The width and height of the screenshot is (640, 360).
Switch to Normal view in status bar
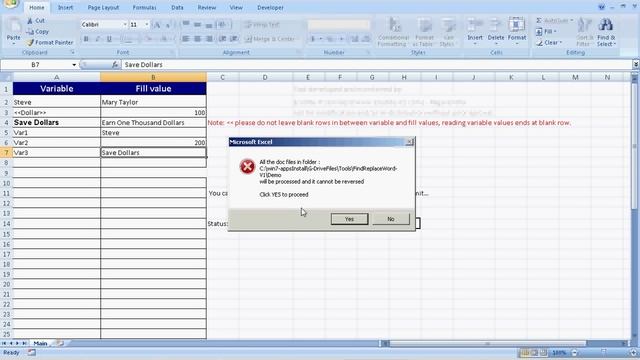(525, 353)
